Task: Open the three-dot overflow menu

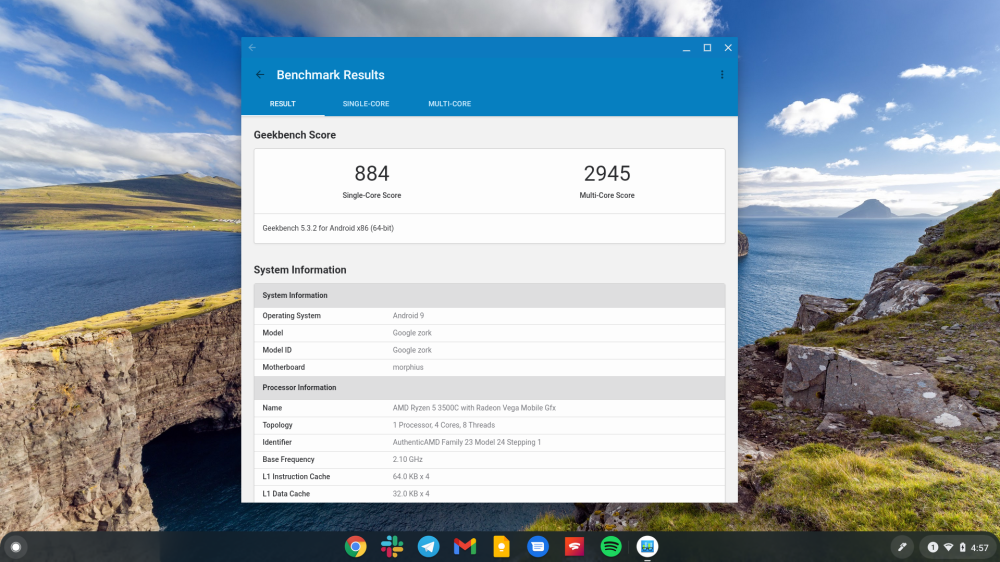Action: 722,75
